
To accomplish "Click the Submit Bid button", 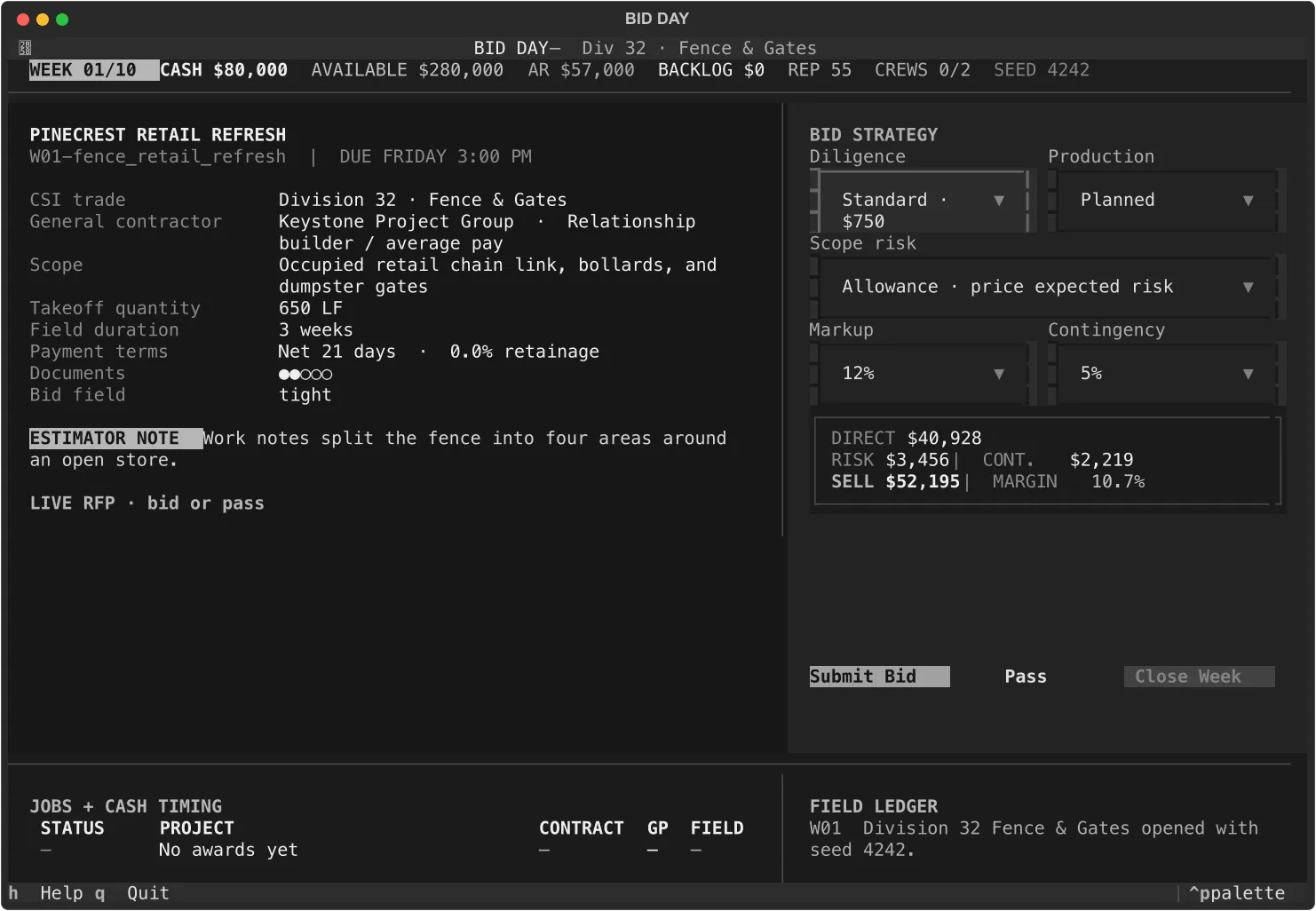I will click(879, 677).
